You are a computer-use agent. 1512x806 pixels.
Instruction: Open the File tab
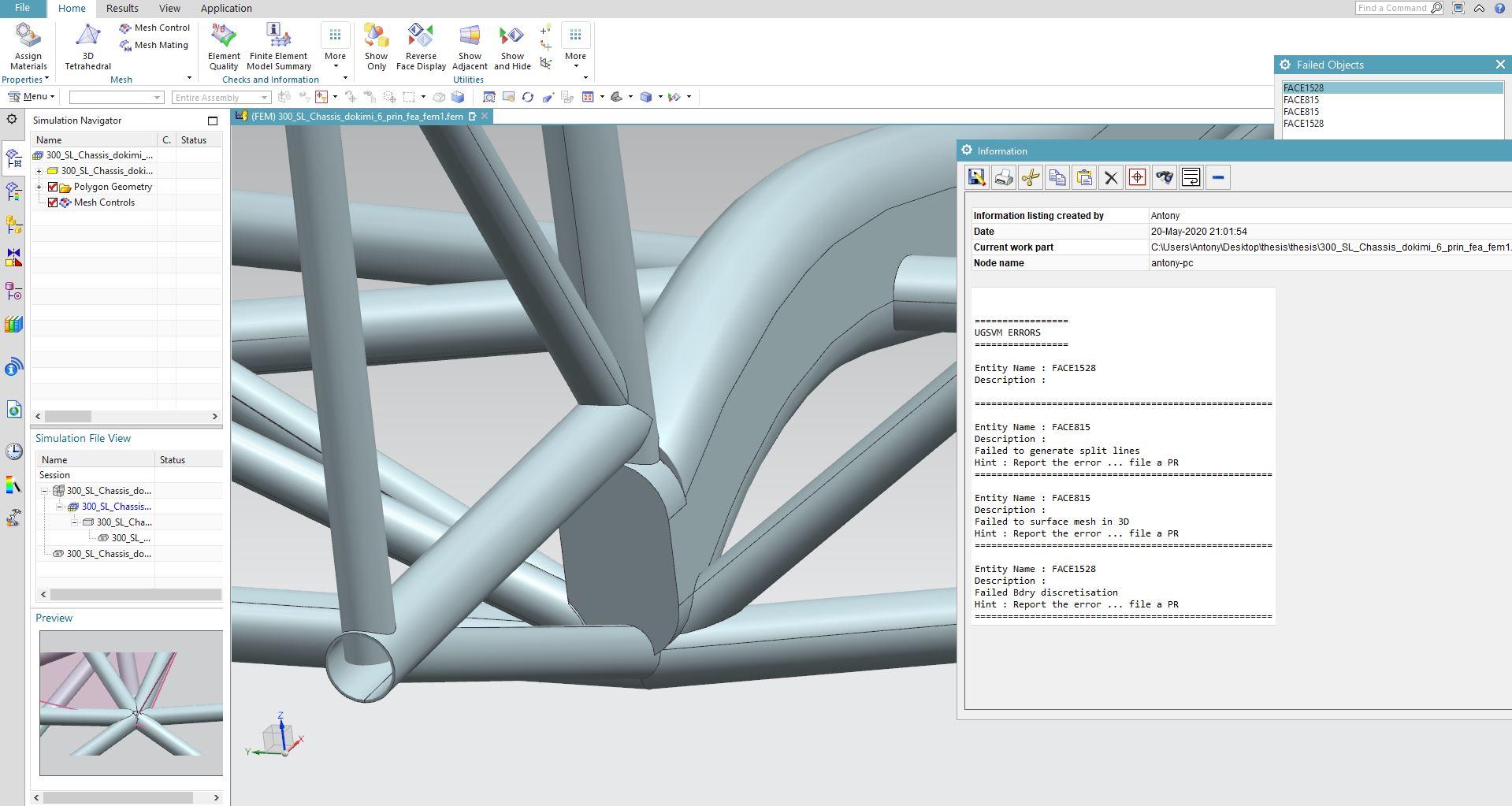coord(22,8)
